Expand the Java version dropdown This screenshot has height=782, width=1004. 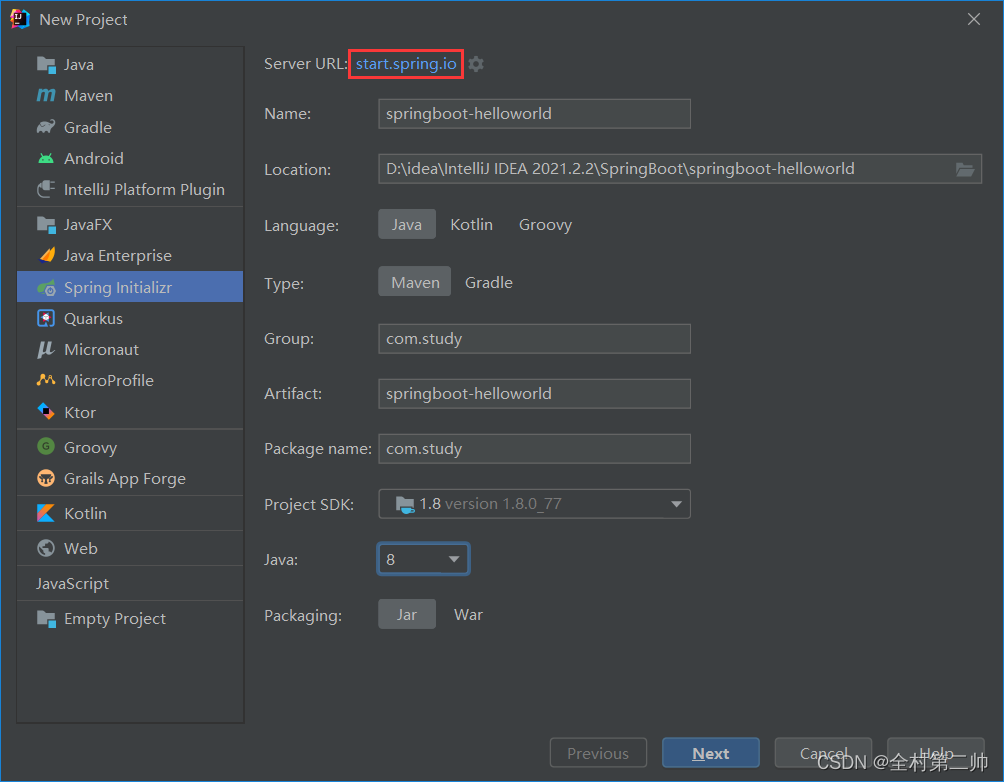coord(423,559)
